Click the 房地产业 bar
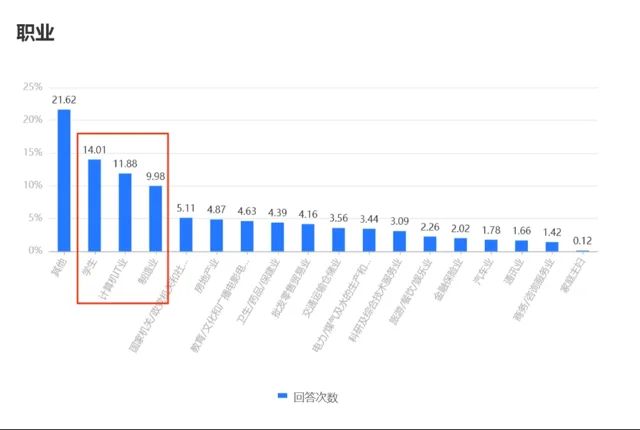The width and height of the screenshot is (640, 430). [x=216, y=235]
